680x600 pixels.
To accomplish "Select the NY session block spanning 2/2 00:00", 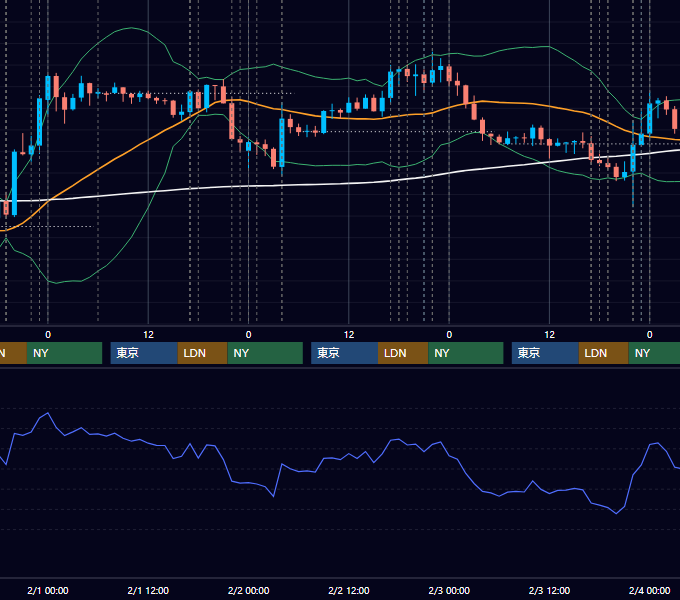I will pyautogui.click(x=265, y=353).
